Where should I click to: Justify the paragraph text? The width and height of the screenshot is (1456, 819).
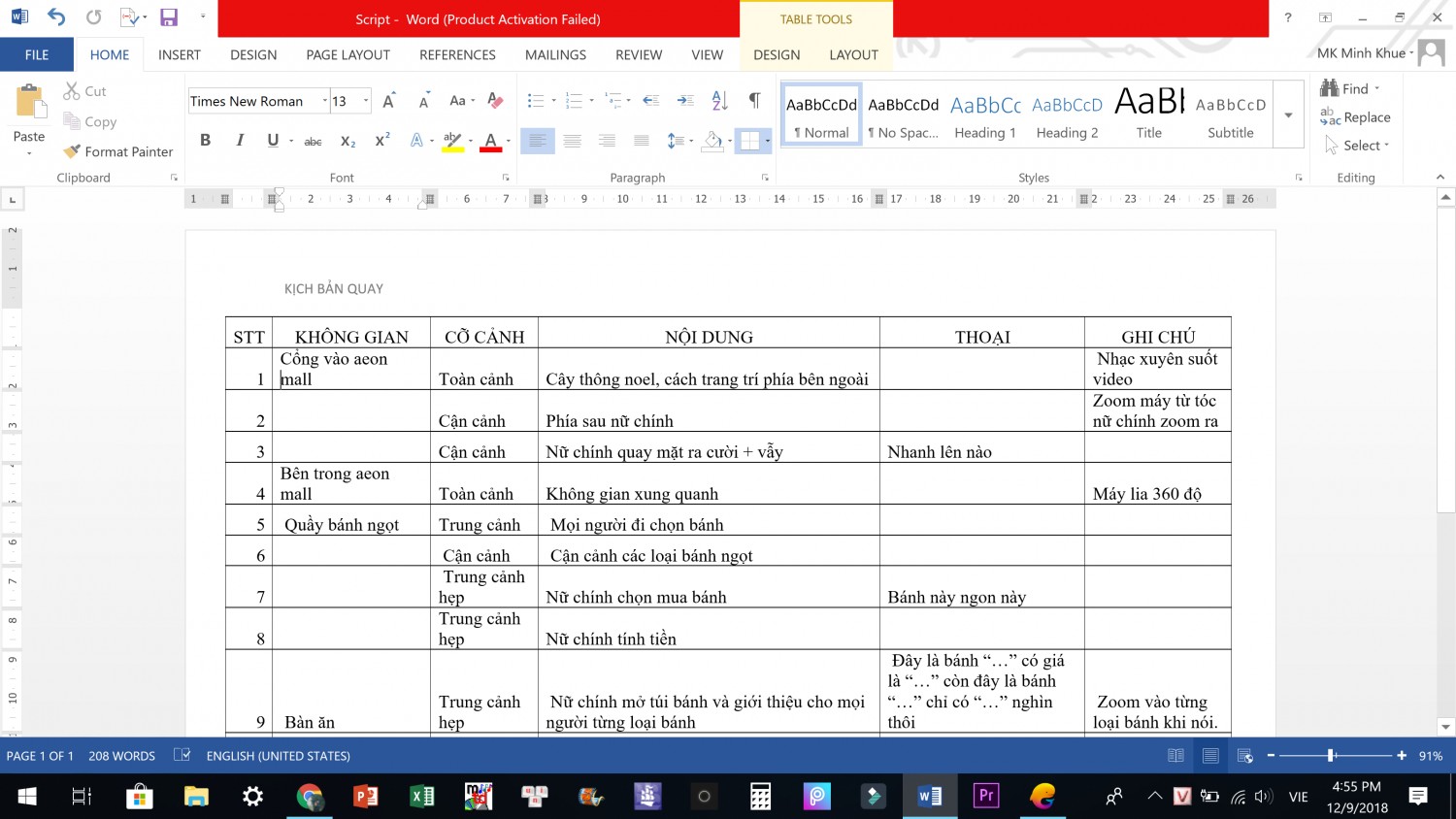point(641,141)
